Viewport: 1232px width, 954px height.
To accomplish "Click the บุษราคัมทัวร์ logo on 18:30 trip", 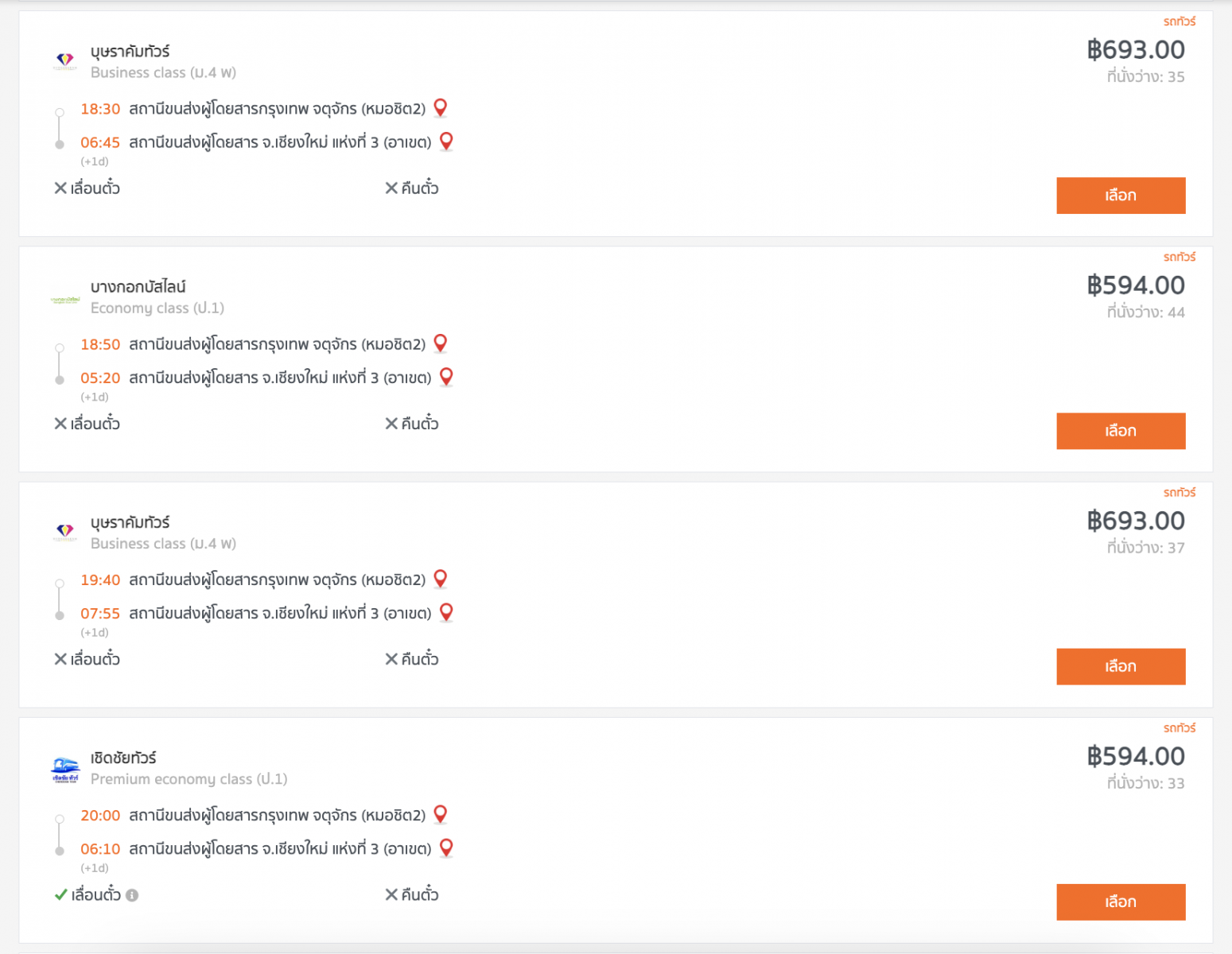I will 65,60.
